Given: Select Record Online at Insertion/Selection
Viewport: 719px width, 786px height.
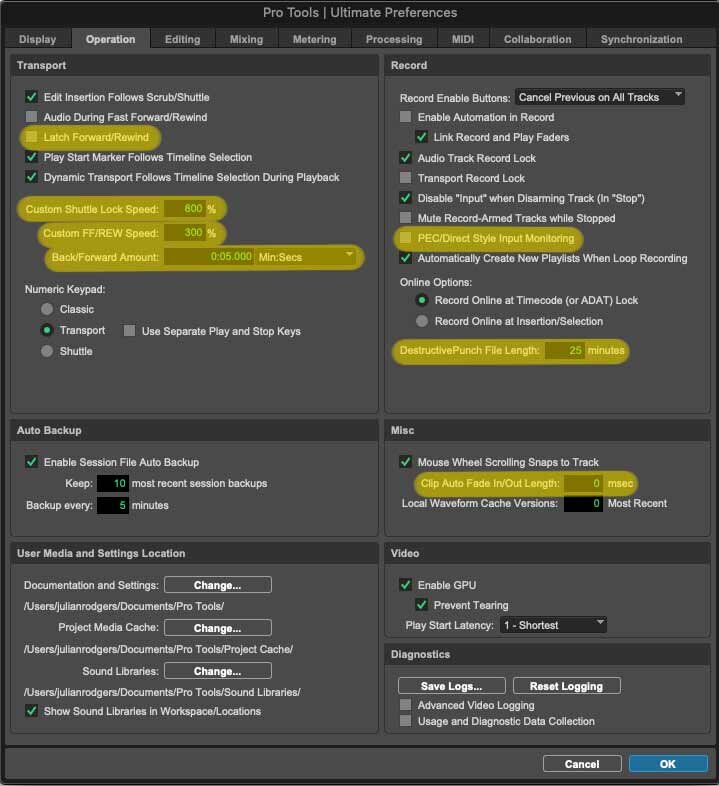Looking at the screenshot, I should click(422, 321).
